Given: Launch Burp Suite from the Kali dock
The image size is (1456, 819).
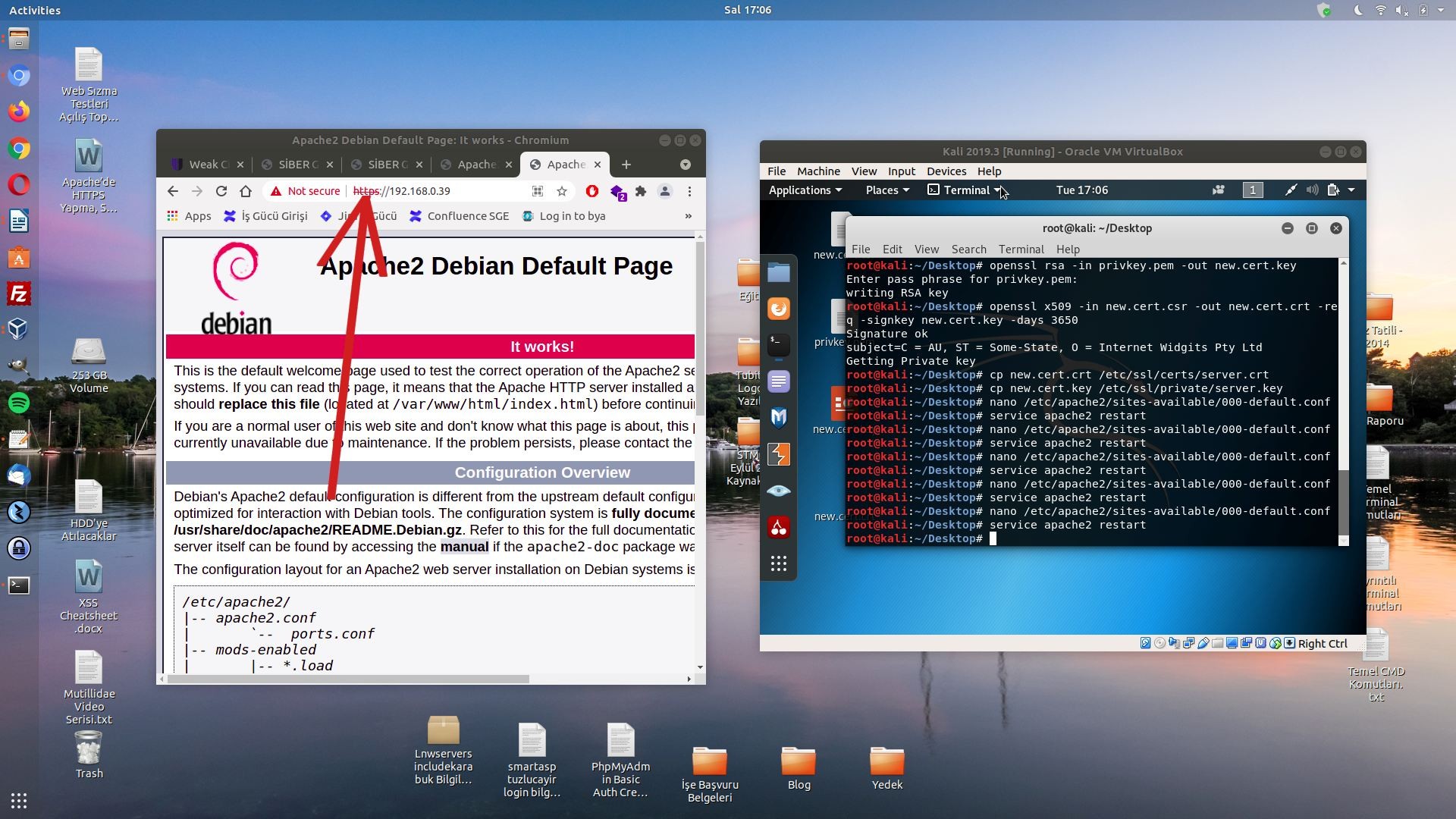Looking at the screenshot, I should click(779, 454).
